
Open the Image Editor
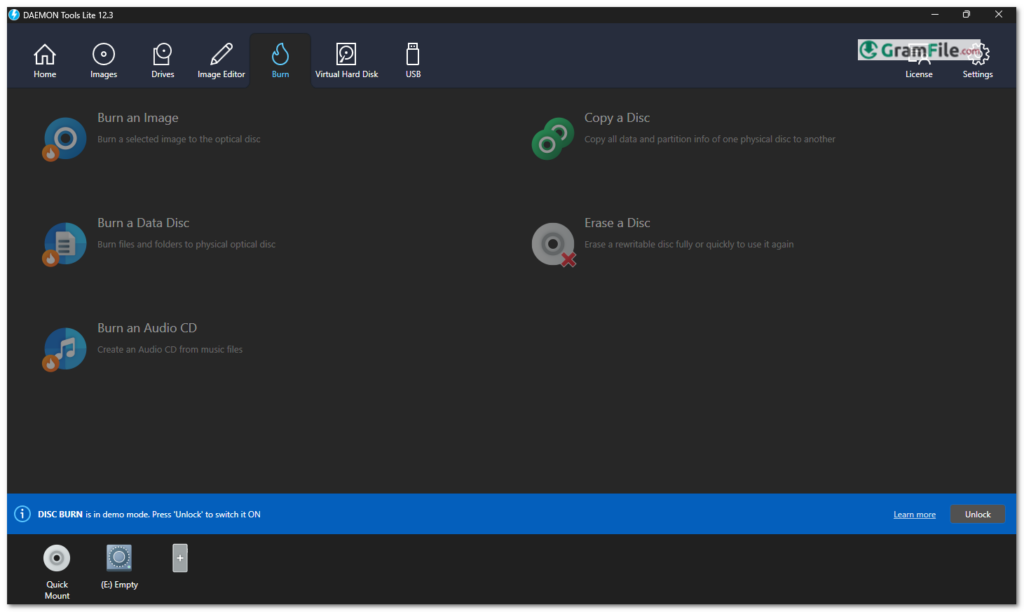pyautogui.click(x=221, y=60)
